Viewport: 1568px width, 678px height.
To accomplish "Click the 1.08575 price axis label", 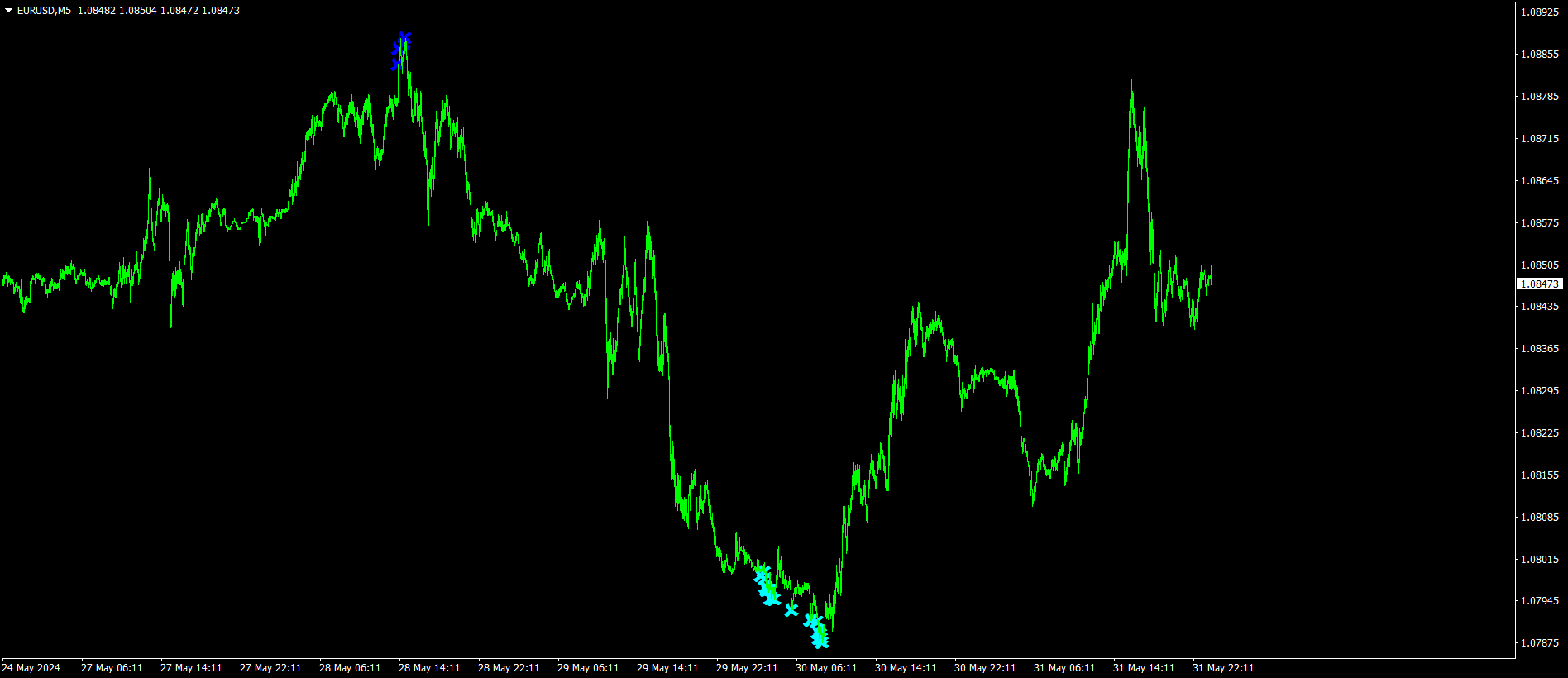I will (x=1540, y=223).
